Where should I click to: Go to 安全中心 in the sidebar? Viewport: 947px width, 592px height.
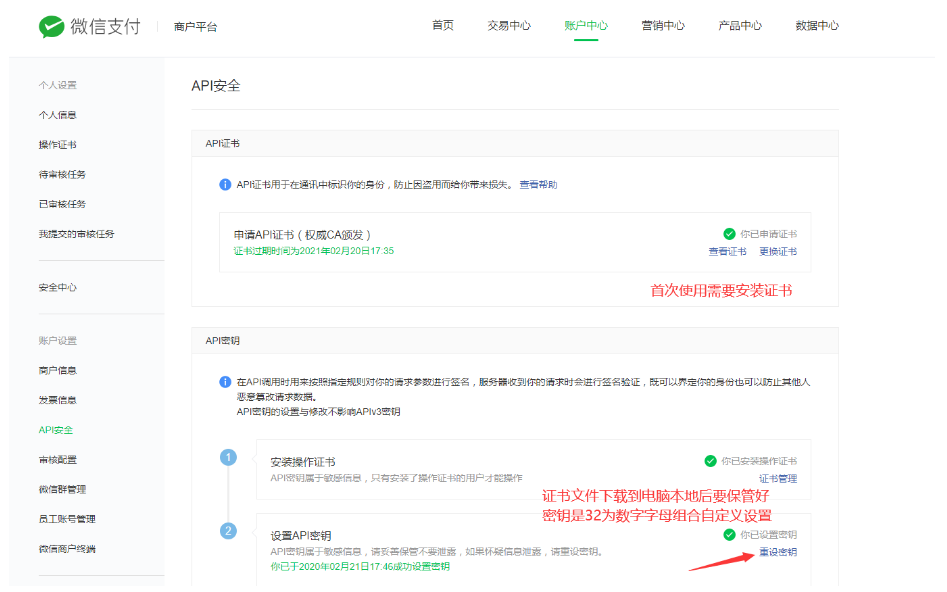[57, 287]
